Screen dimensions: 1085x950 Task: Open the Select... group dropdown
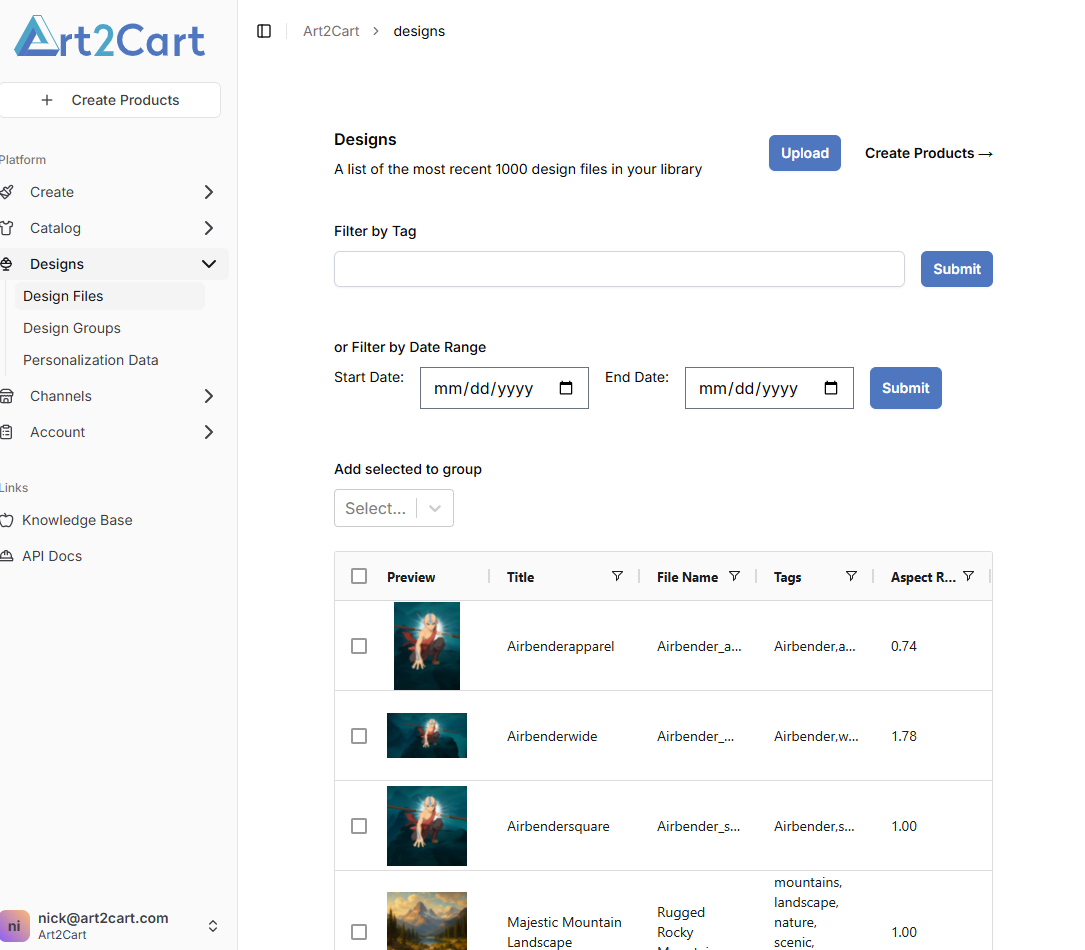pos(393,508)
